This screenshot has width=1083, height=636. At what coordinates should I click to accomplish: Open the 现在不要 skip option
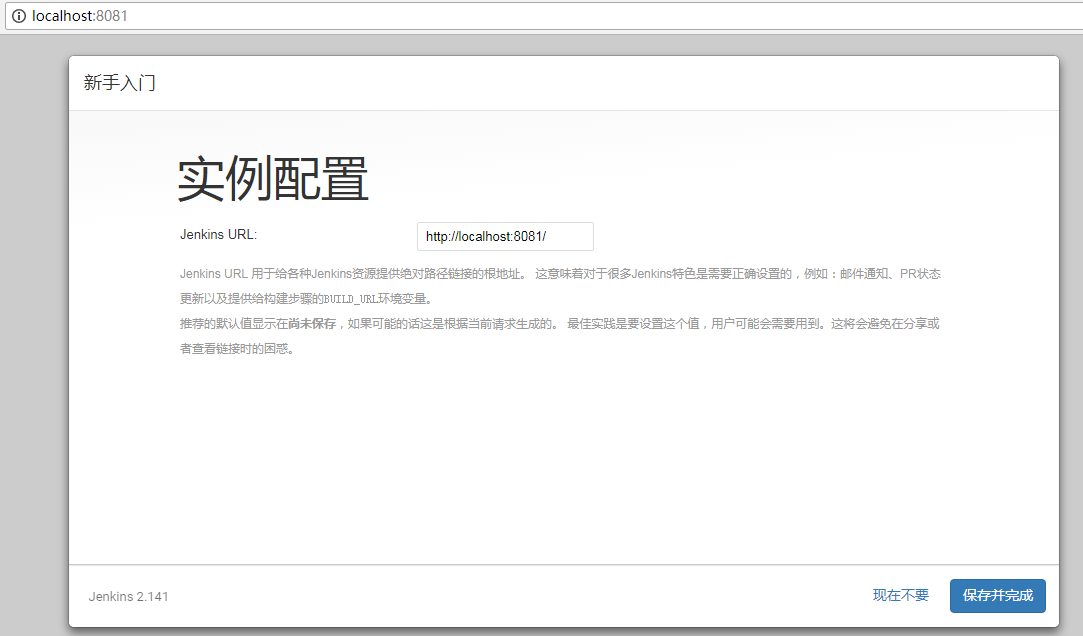pos(900,595)
